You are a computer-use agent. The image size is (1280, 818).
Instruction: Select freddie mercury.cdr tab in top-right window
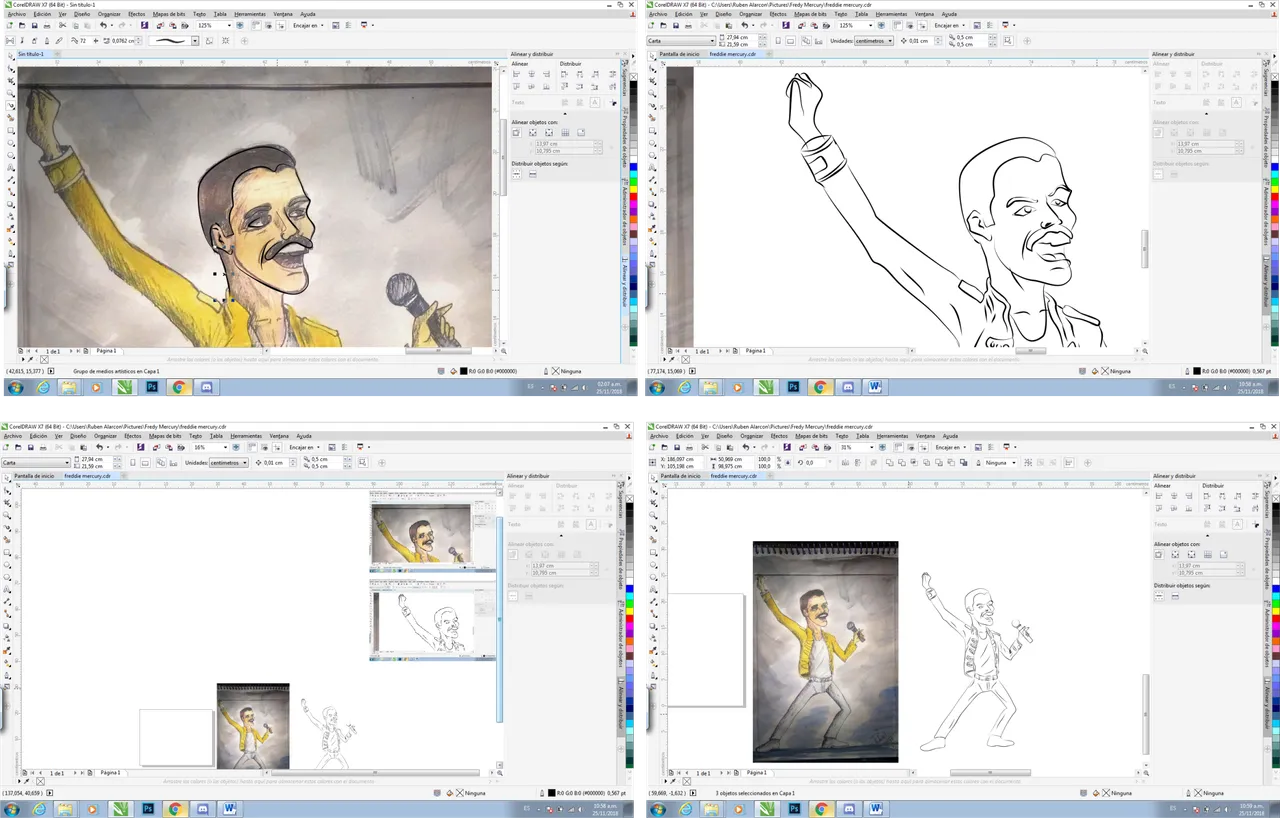coord(733,54)
